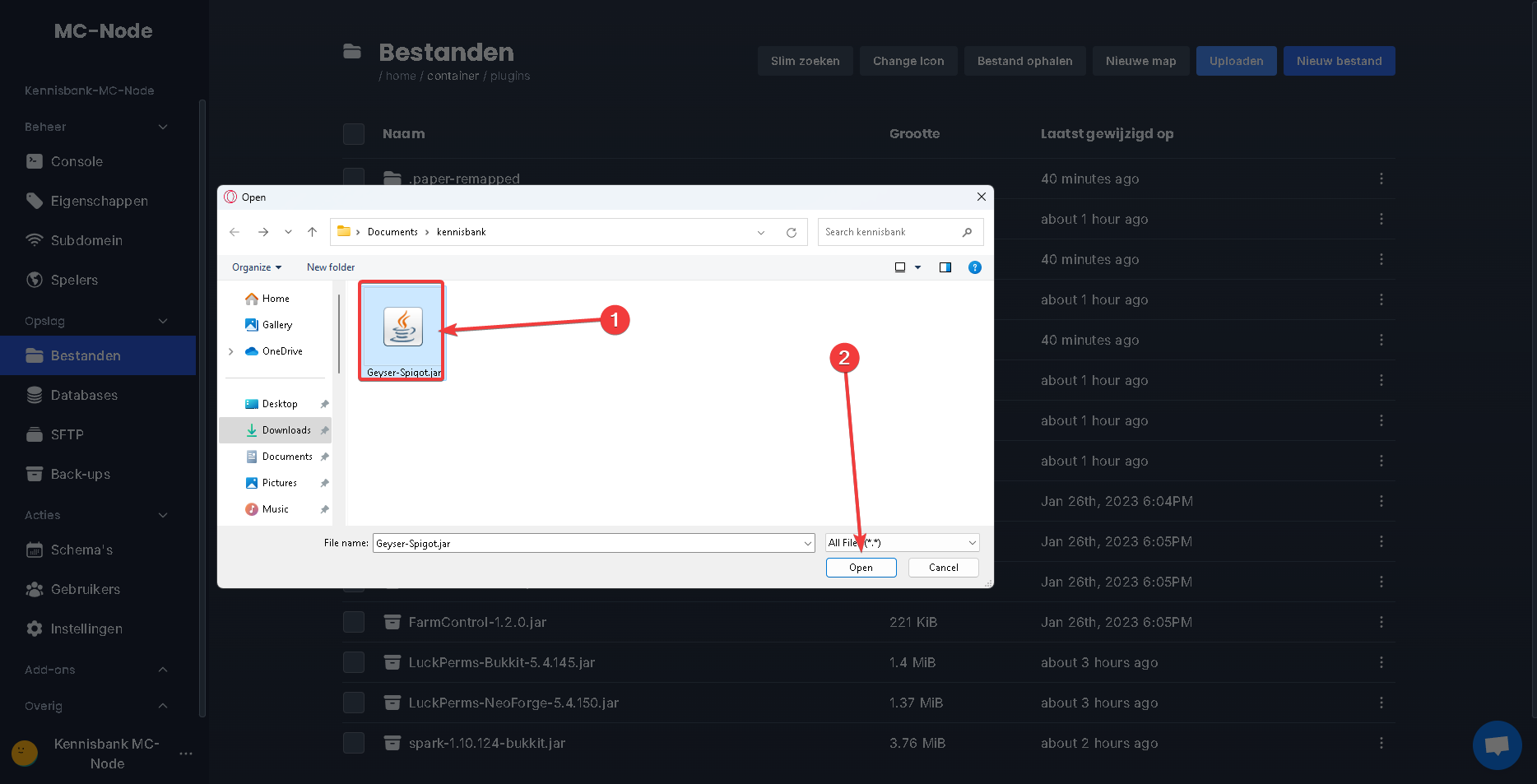
Task: Tick the spark-1.10.124-bukkit.jar checkbox
Action: (x=354, y=743)
